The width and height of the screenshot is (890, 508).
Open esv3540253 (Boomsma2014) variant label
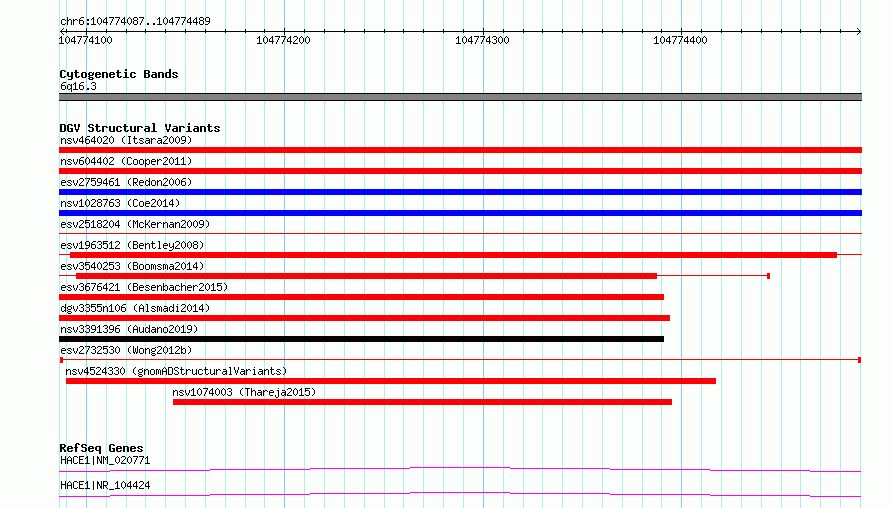pos(132,266)
